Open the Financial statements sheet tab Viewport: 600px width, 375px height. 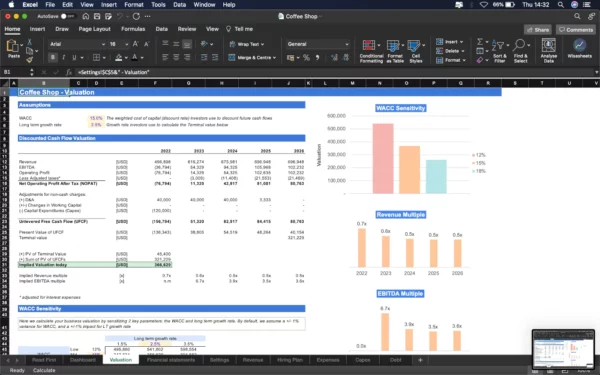point(171,360)
